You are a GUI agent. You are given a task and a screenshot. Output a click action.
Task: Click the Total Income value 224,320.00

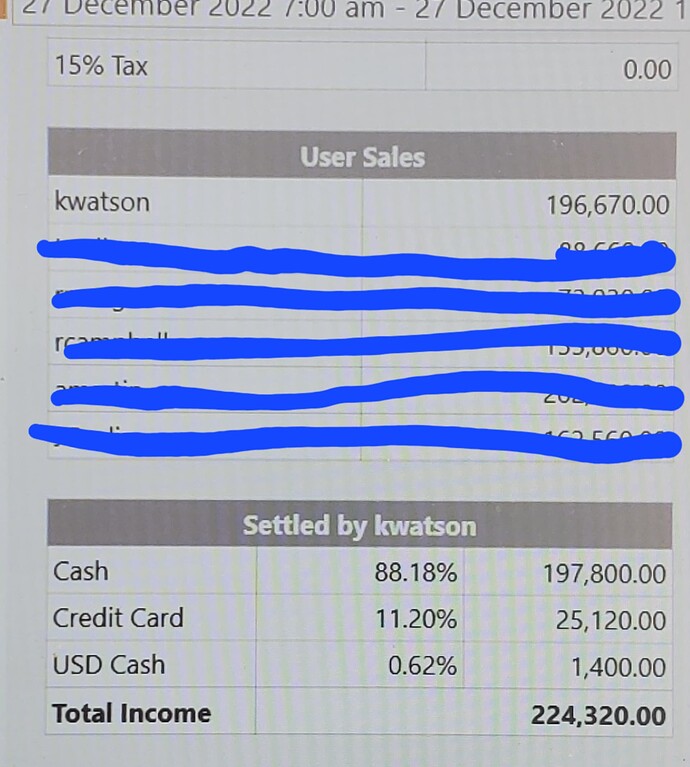click(x=599, y=716)
